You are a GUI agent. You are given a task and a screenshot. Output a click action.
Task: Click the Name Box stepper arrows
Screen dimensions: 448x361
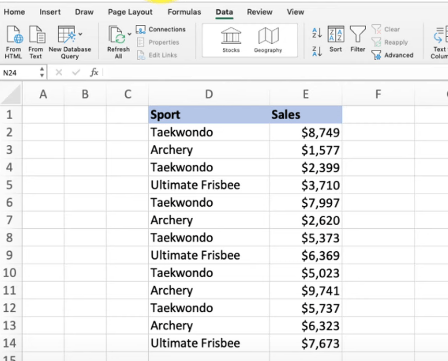pyautogui.click(x=42, y=72)
